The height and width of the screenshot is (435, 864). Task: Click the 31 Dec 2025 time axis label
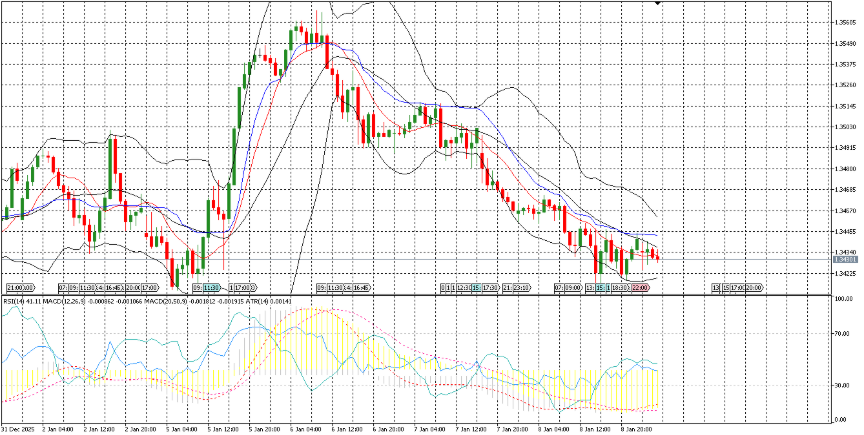point(20,428)
